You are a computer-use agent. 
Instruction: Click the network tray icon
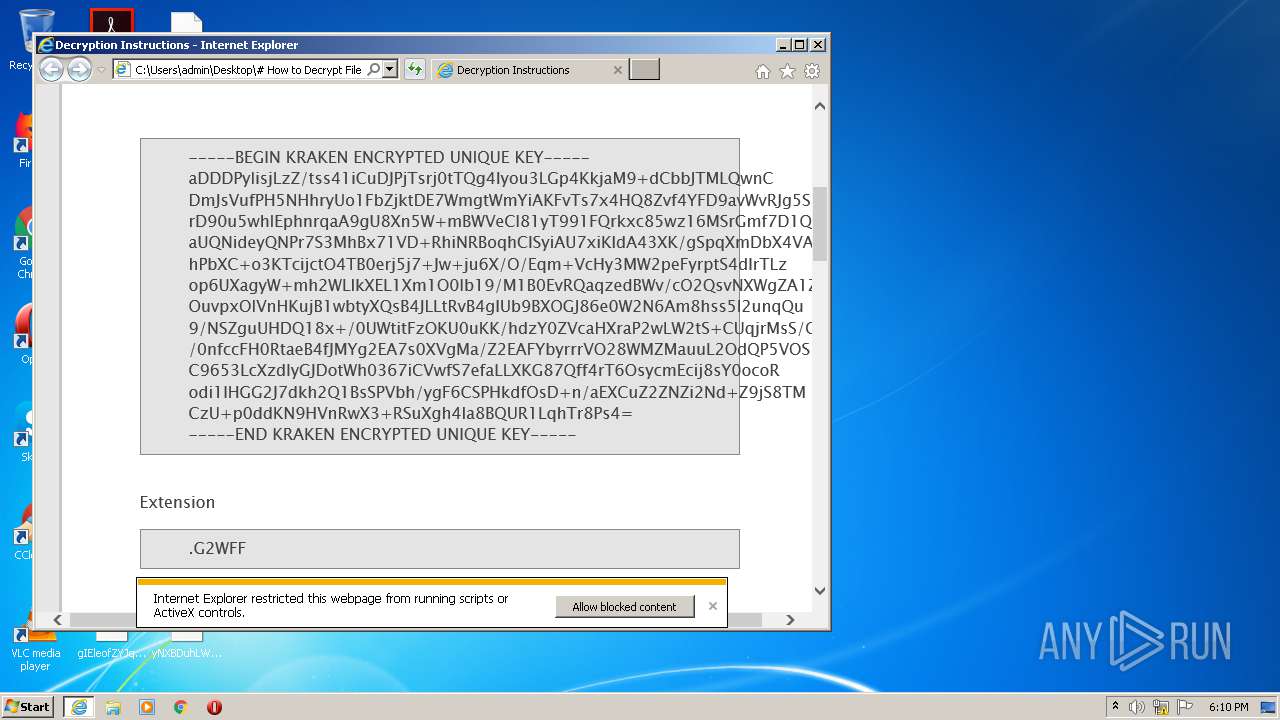pyautogui.click(x=1160, y=707)
